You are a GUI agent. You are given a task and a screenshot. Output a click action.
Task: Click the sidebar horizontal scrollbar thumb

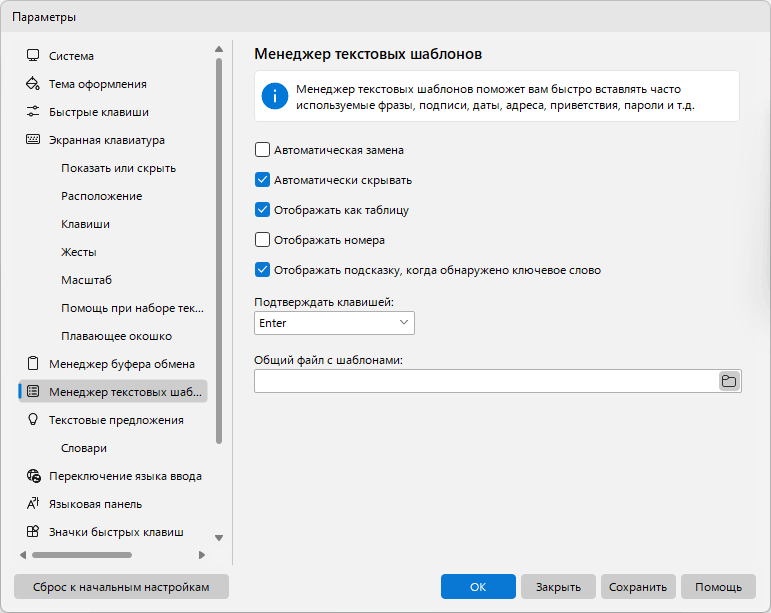[82, 555]
